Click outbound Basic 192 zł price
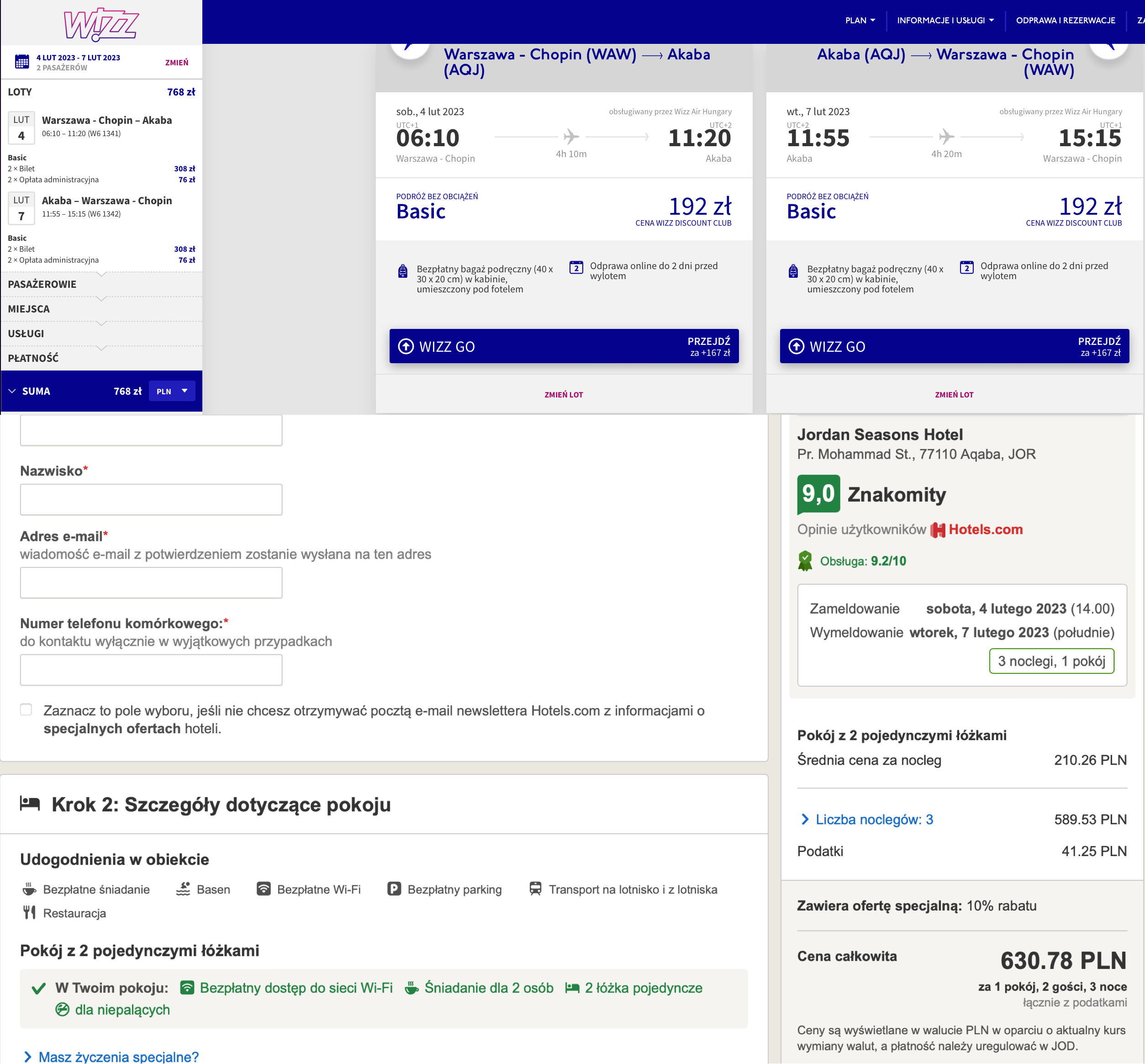Screen dimensions: 1145x1064 pyautogui.click(x=700, y=206)
